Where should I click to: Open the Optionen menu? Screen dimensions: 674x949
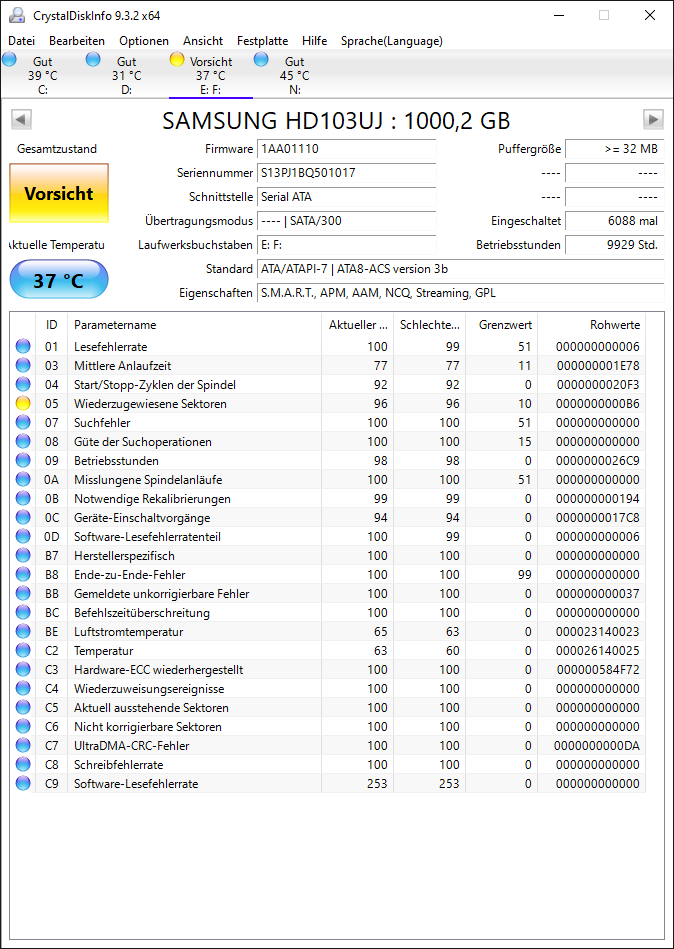[144, 41]
